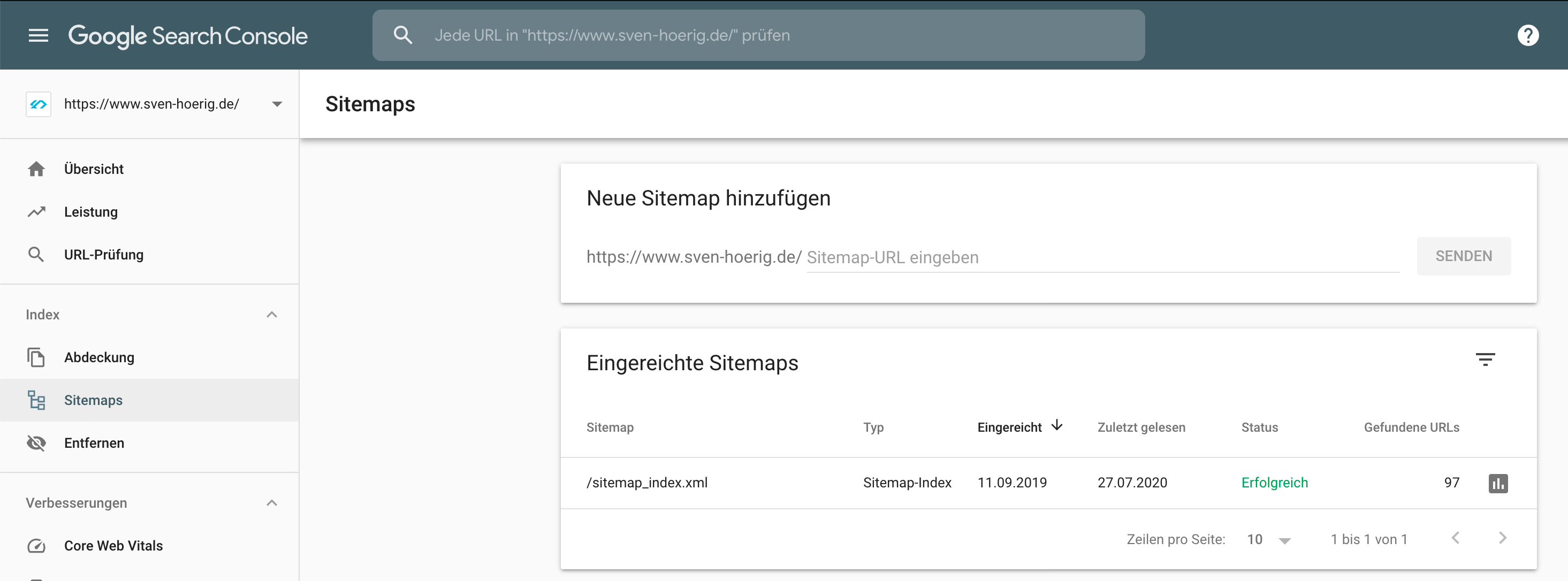Screen dimensions: 1568x581
Task: Sort table by Typ column header
Action: (873, 427)
